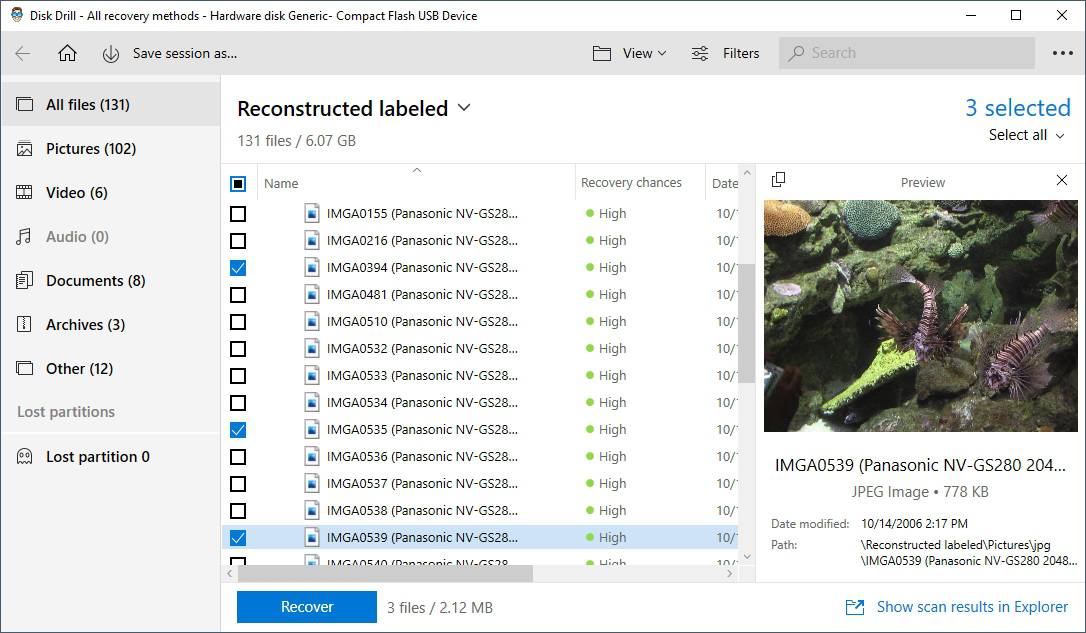
Task: Click Show scan results in Explorer link
Action: tap(972, 607)
